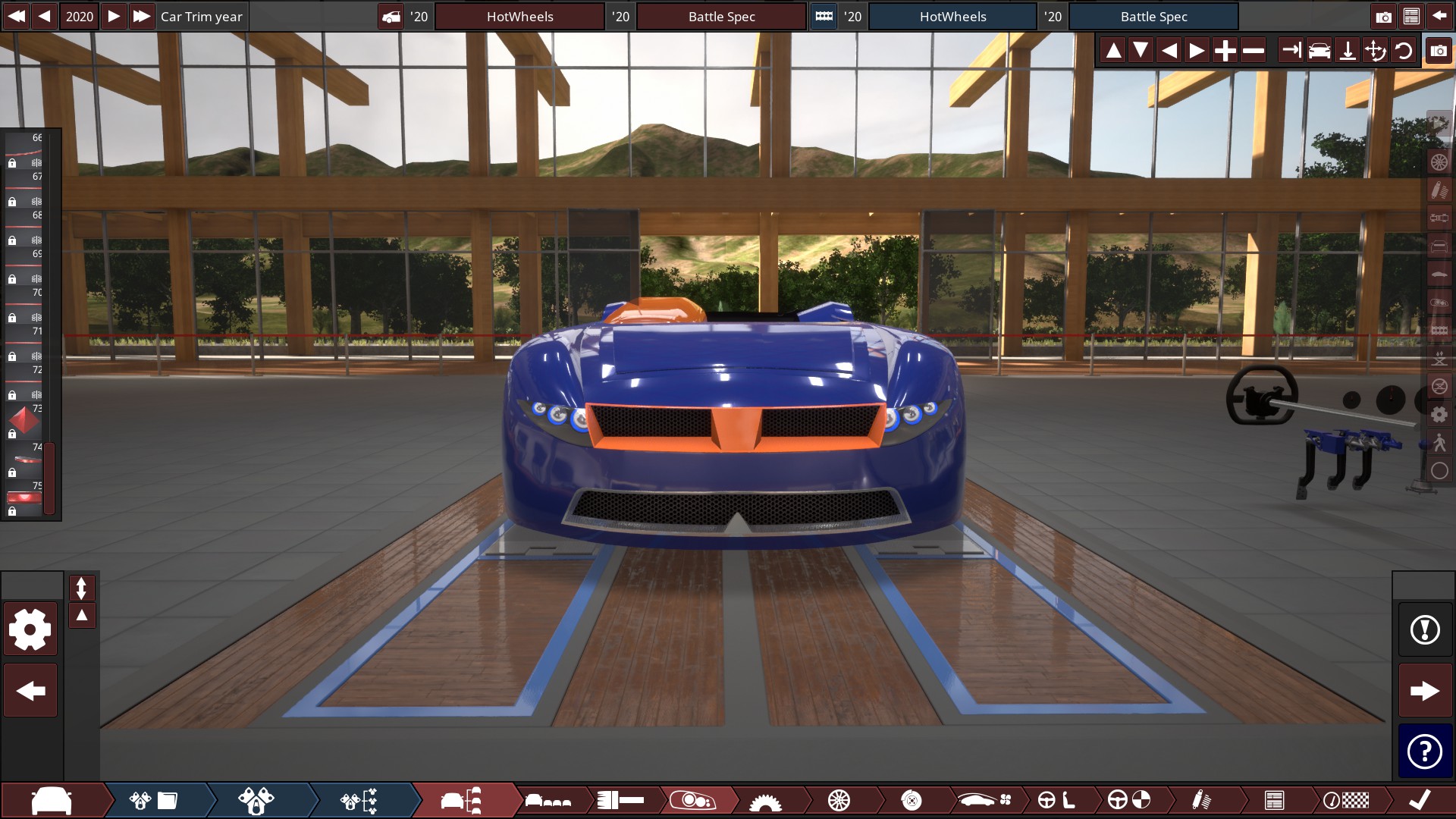Click the car front view icon

[x=1319, y=51]
